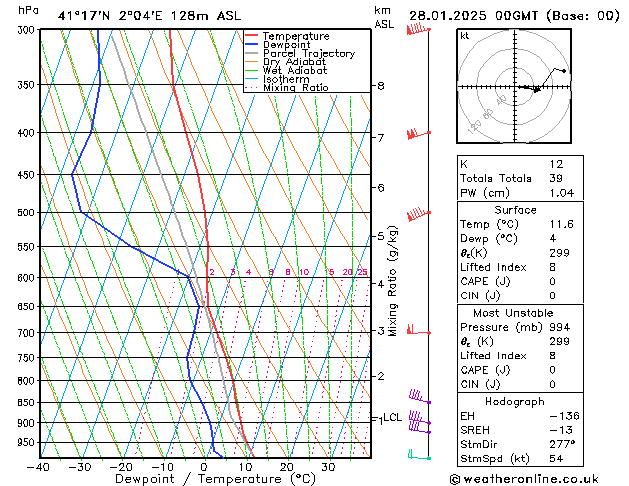Click the 'Most Unstable' section heading
The image size is (629, 486).
[513, 313]
